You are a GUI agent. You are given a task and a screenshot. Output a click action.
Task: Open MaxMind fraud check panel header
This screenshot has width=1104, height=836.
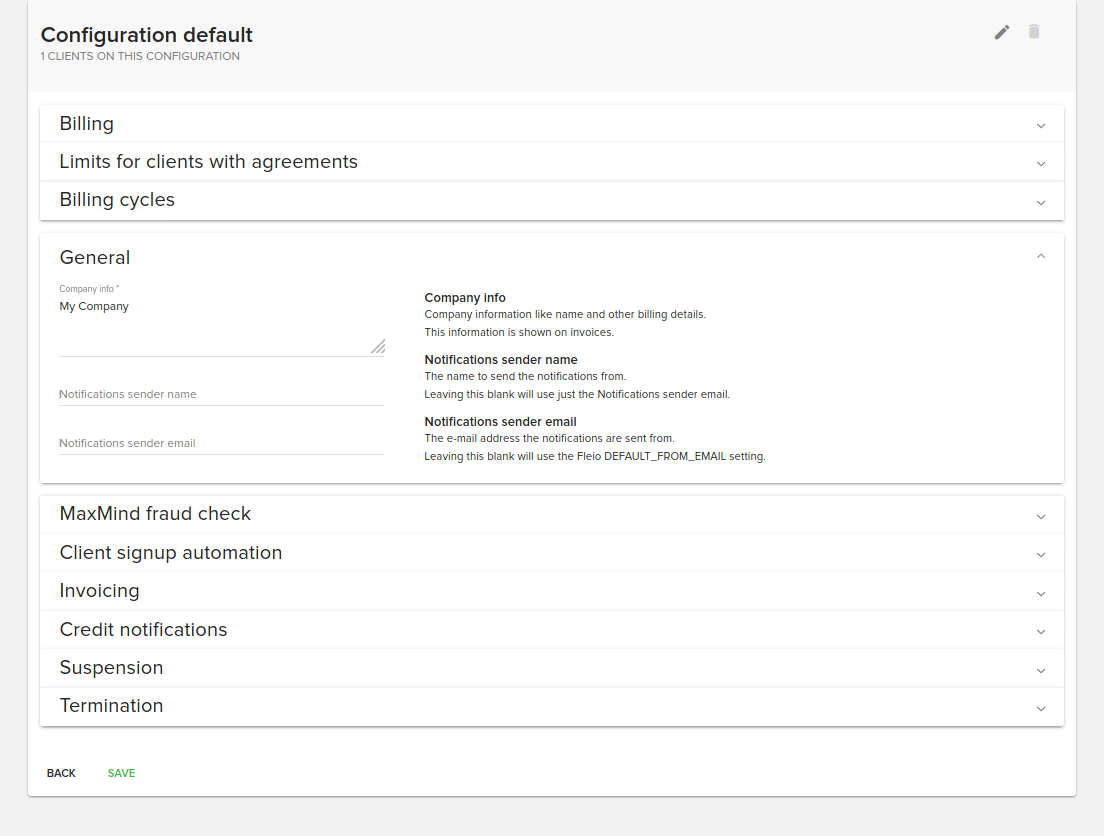pos(551,514)
